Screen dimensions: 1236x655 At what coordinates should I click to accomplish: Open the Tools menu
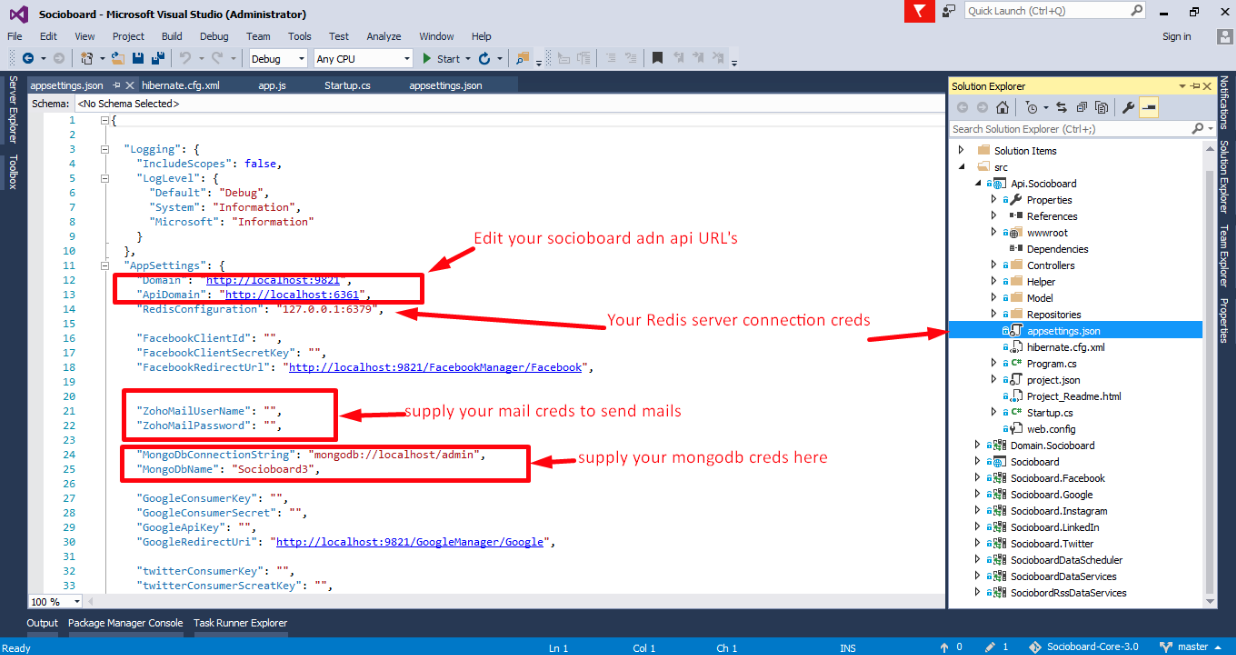[x=300, y=36]
